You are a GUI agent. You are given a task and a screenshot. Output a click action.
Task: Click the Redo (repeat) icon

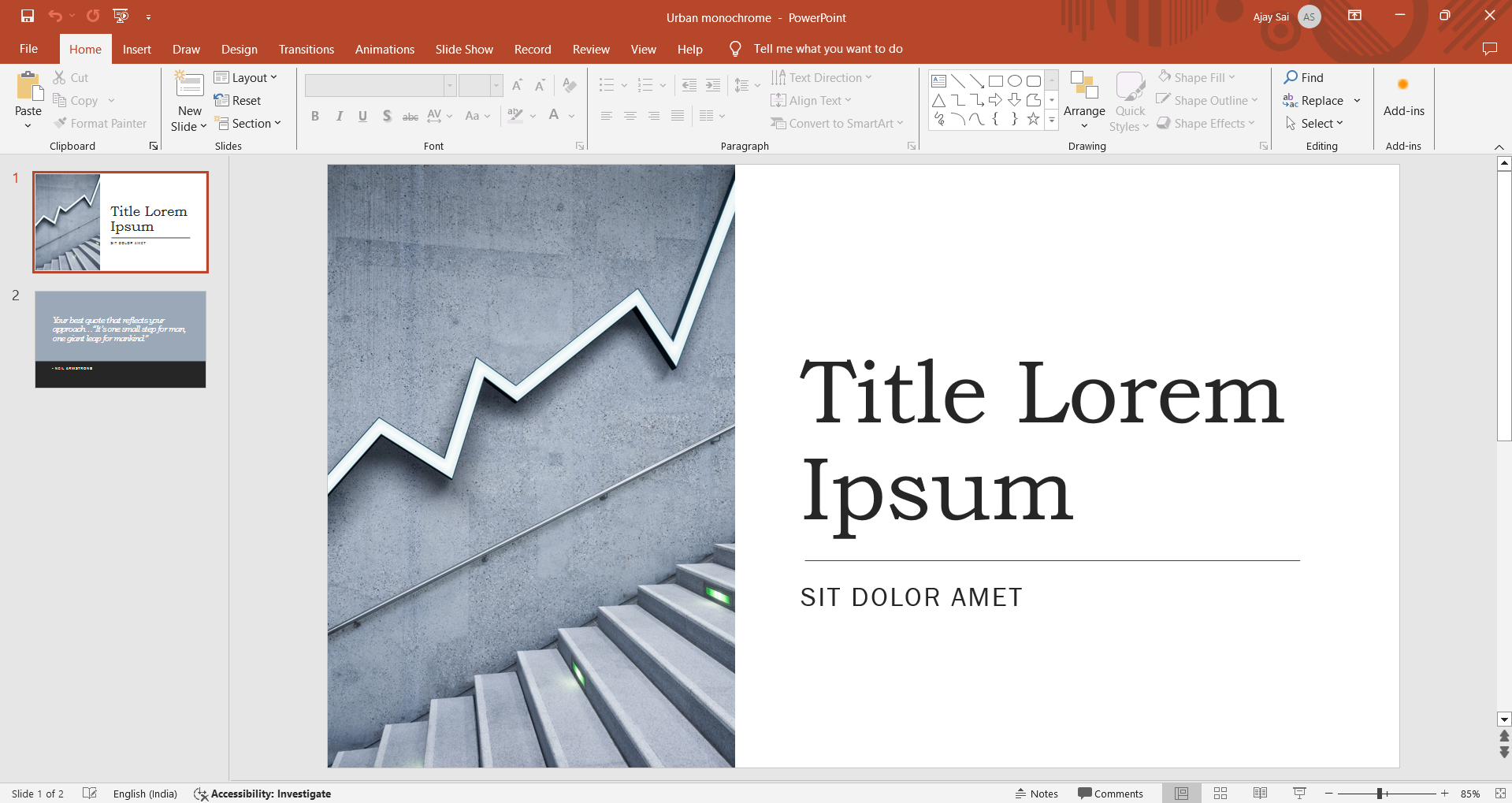[x=93, y=16]
